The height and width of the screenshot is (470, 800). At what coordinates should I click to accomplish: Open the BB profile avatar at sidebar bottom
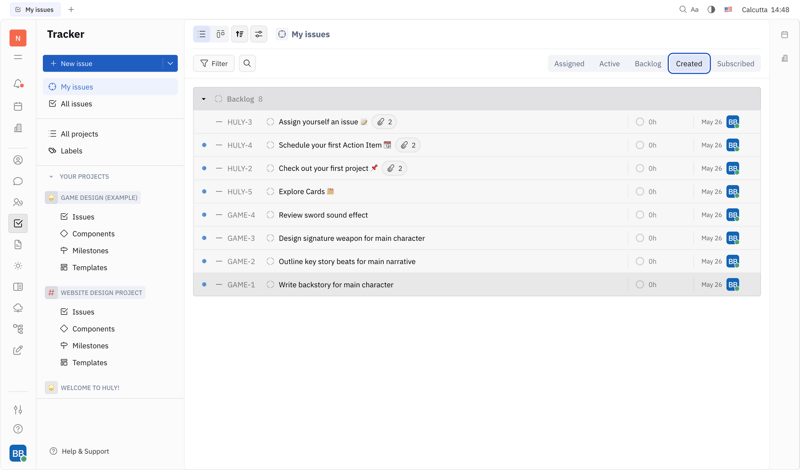18,453
